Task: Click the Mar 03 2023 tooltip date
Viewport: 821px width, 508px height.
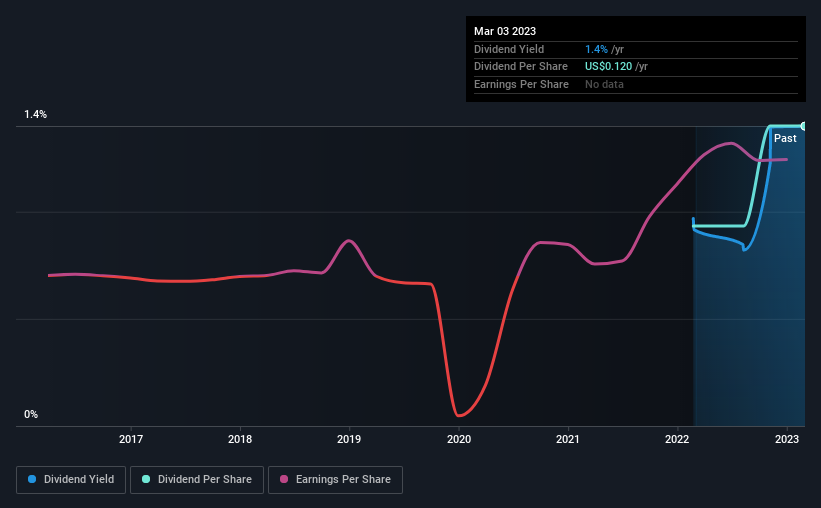Action: pyautogui.click(x=505, y=31)
